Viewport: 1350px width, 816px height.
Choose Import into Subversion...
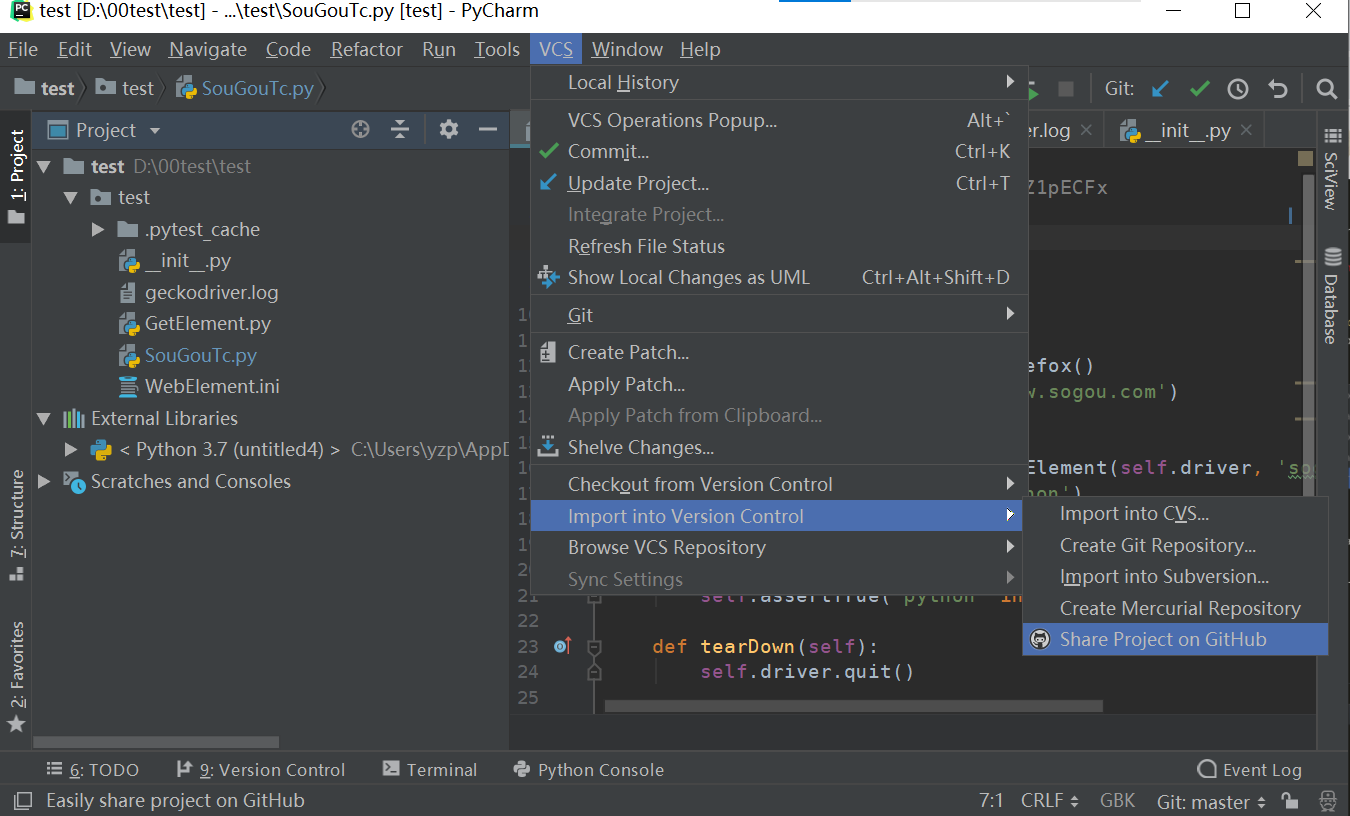pos(1175,577)
